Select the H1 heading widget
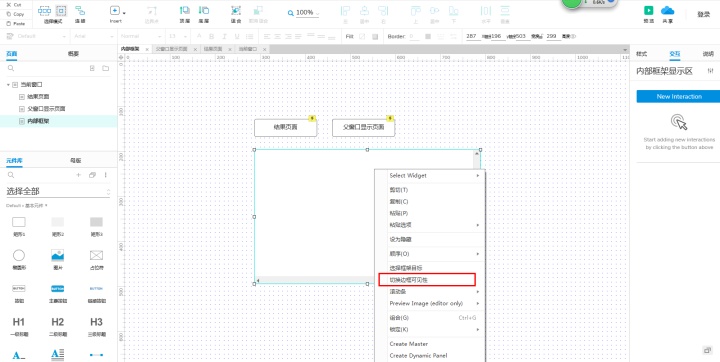The height and width of the screenshot is (362, 720). tap(19, 326)
